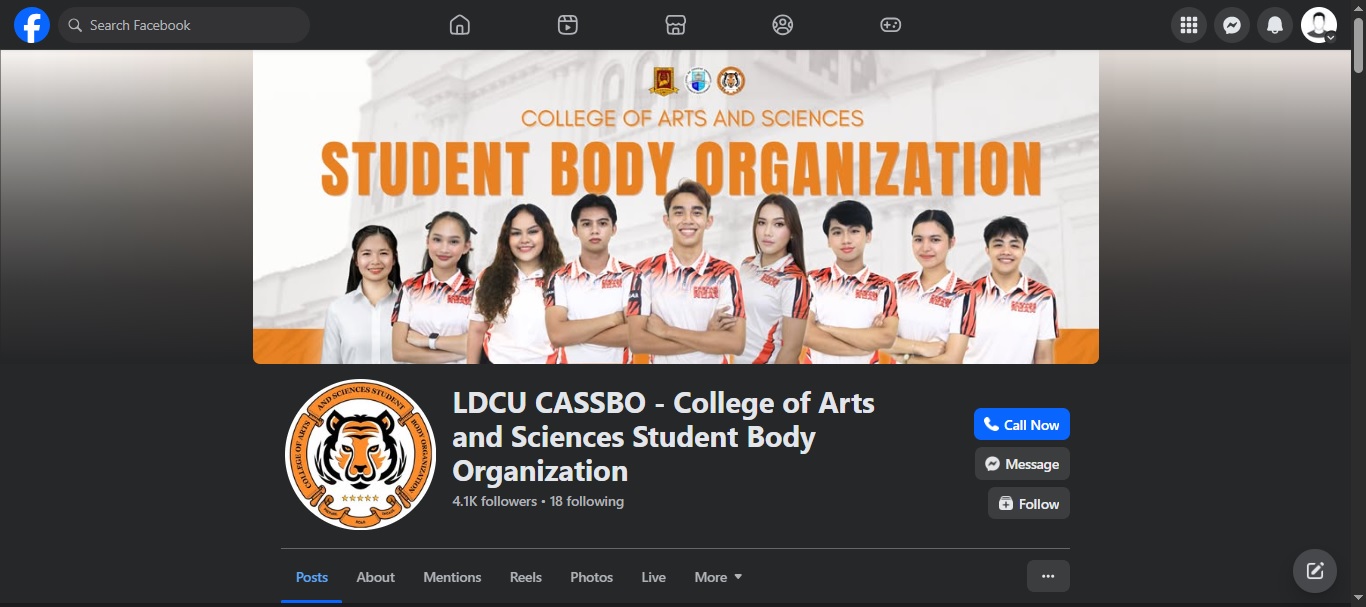The image size is (1366, 607).
Task: Click the Search Facebook field
Action: (184, 25)
